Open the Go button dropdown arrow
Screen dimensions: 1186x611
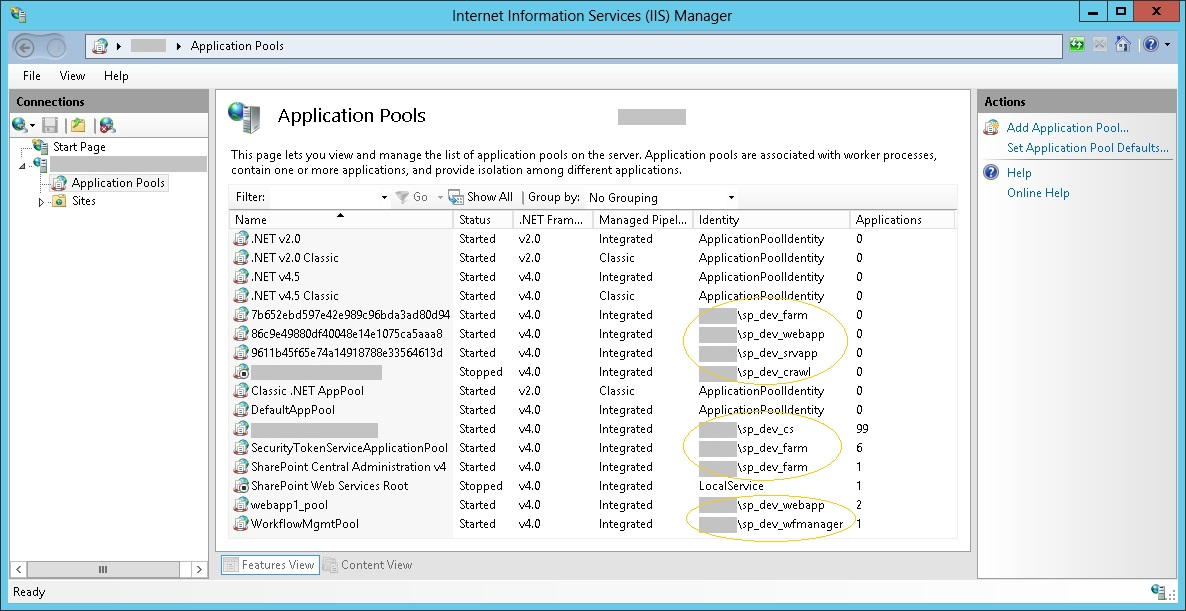coord(440,197)
